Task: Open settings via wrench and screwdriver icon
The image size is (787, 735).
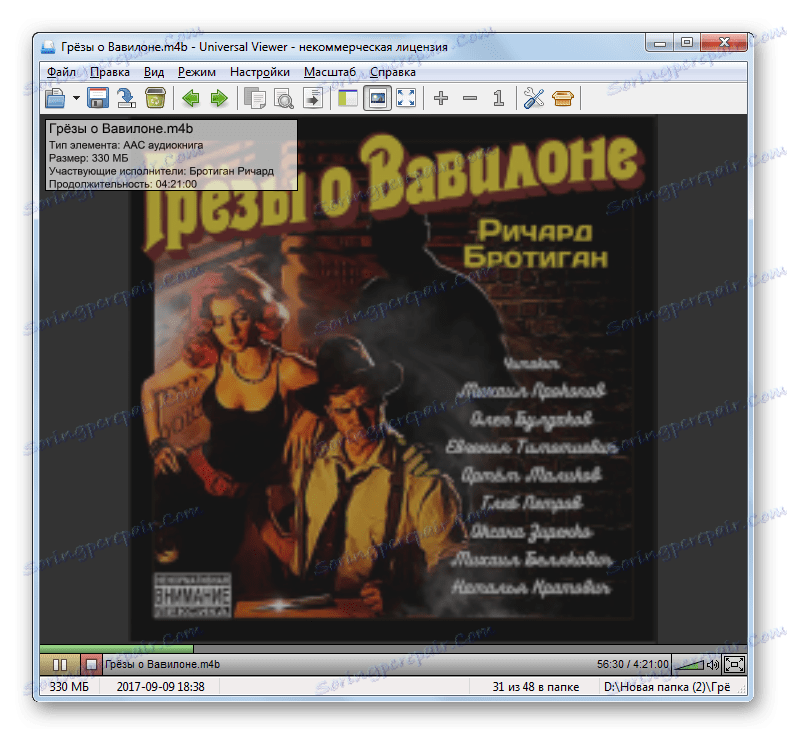Action: (534, 98)
